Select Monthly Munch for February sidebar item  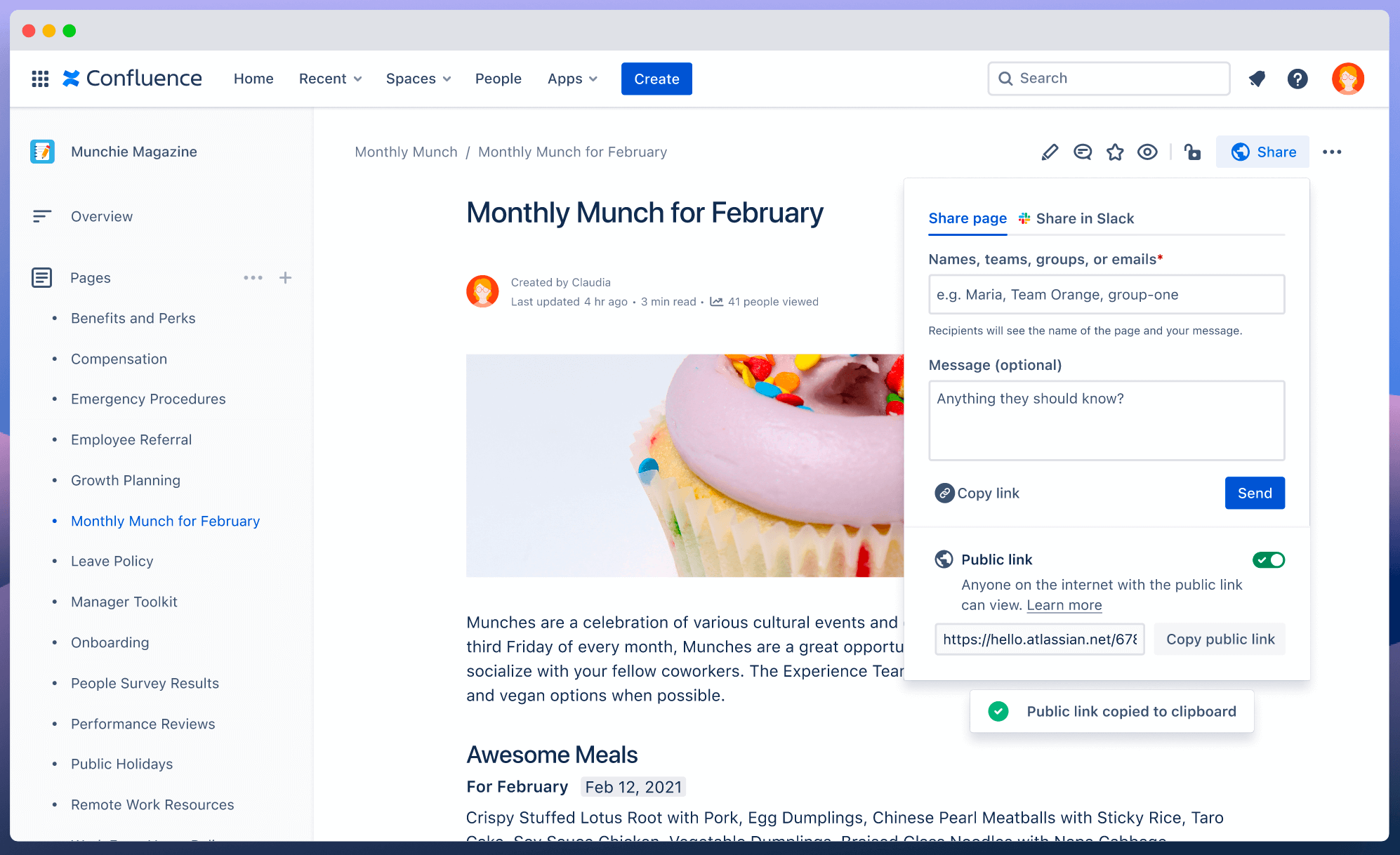tap(165, 520)
